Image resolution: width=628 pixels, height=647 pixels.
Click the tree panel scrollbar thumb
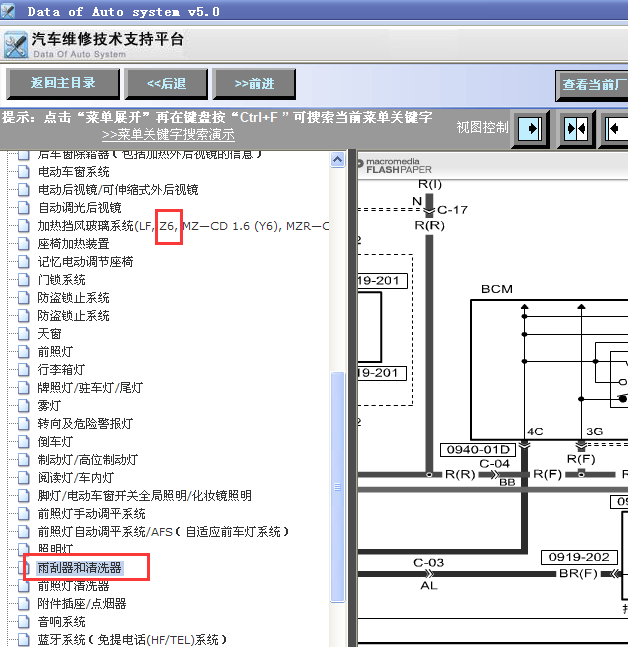[x=338, y=487]
